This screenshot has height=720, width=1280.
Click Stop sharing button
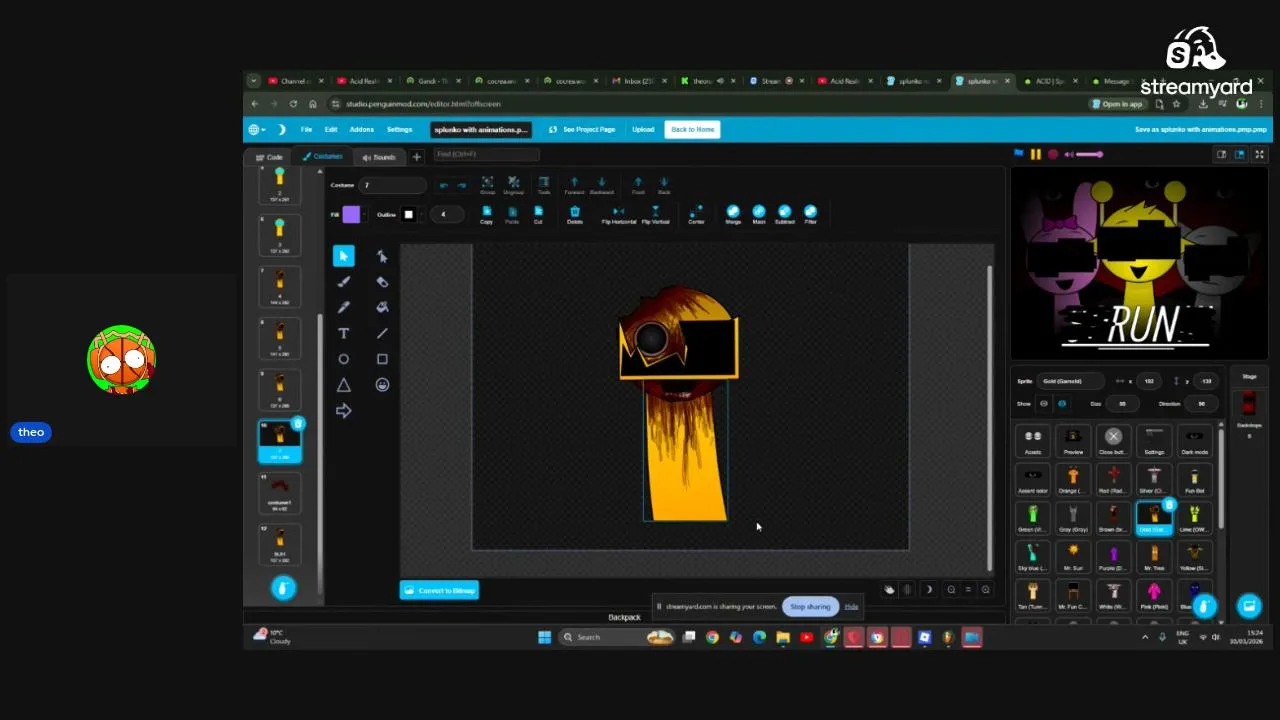point(810,606)
